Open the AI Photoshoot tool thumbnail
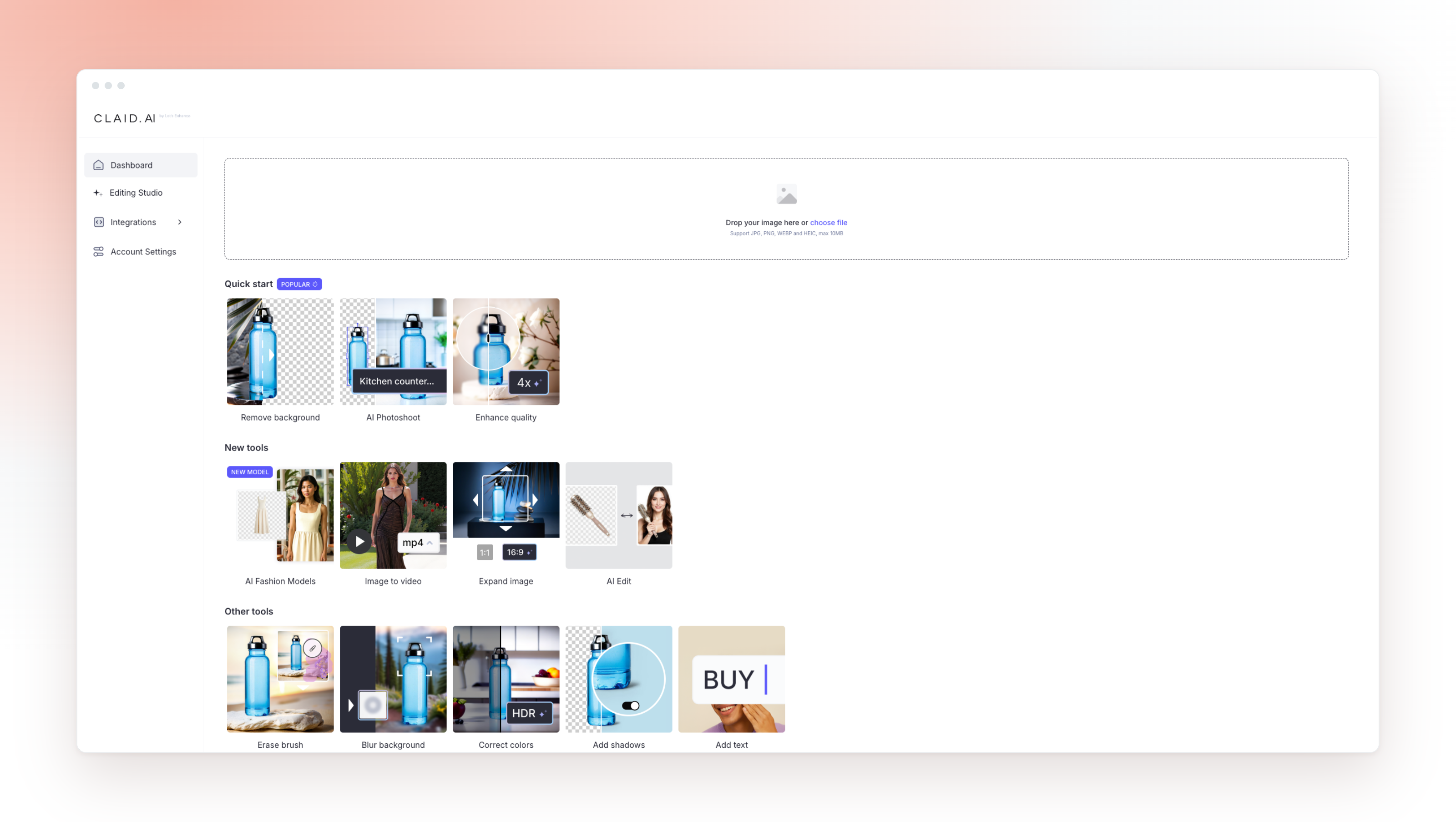Image resolution: width=1456 pixels, height=822 pixels. coord(393,351)
